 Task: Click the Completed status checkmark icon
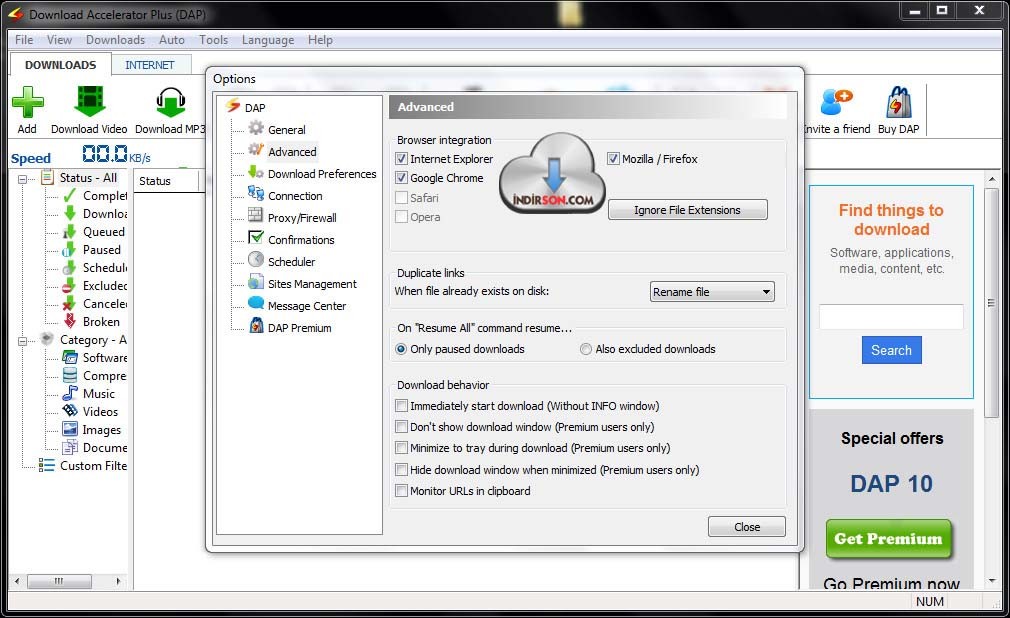point(70,195)
